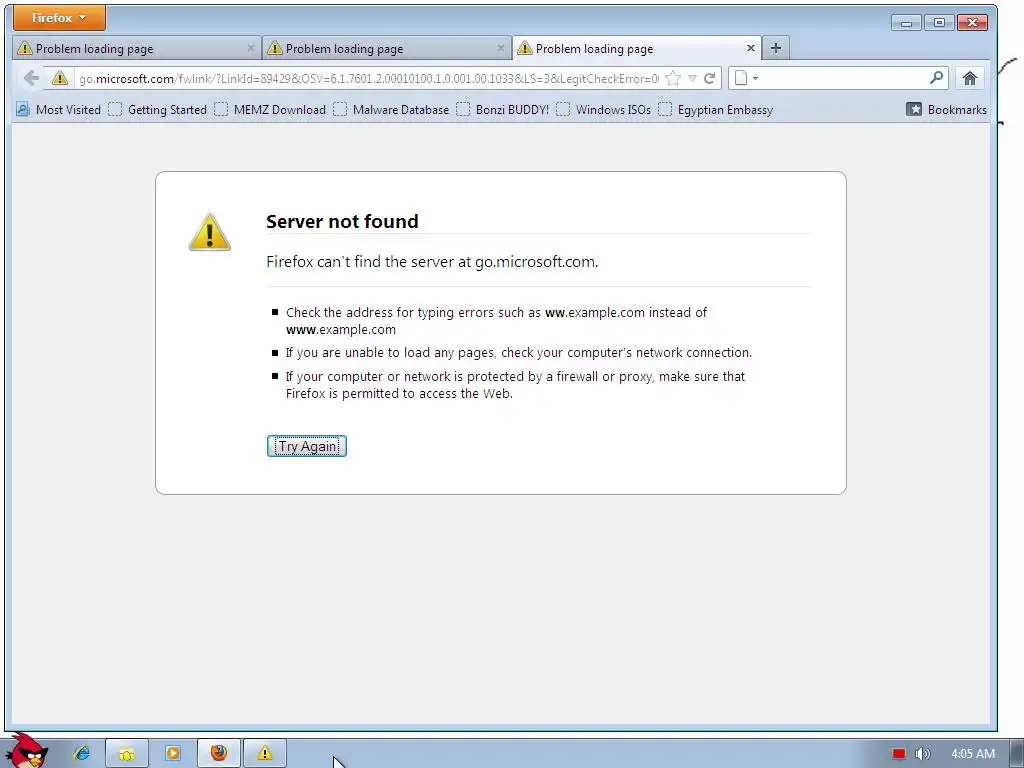Open a new tab with the plus button
This screenshot has height=768, width=1024.
(776, 48)
